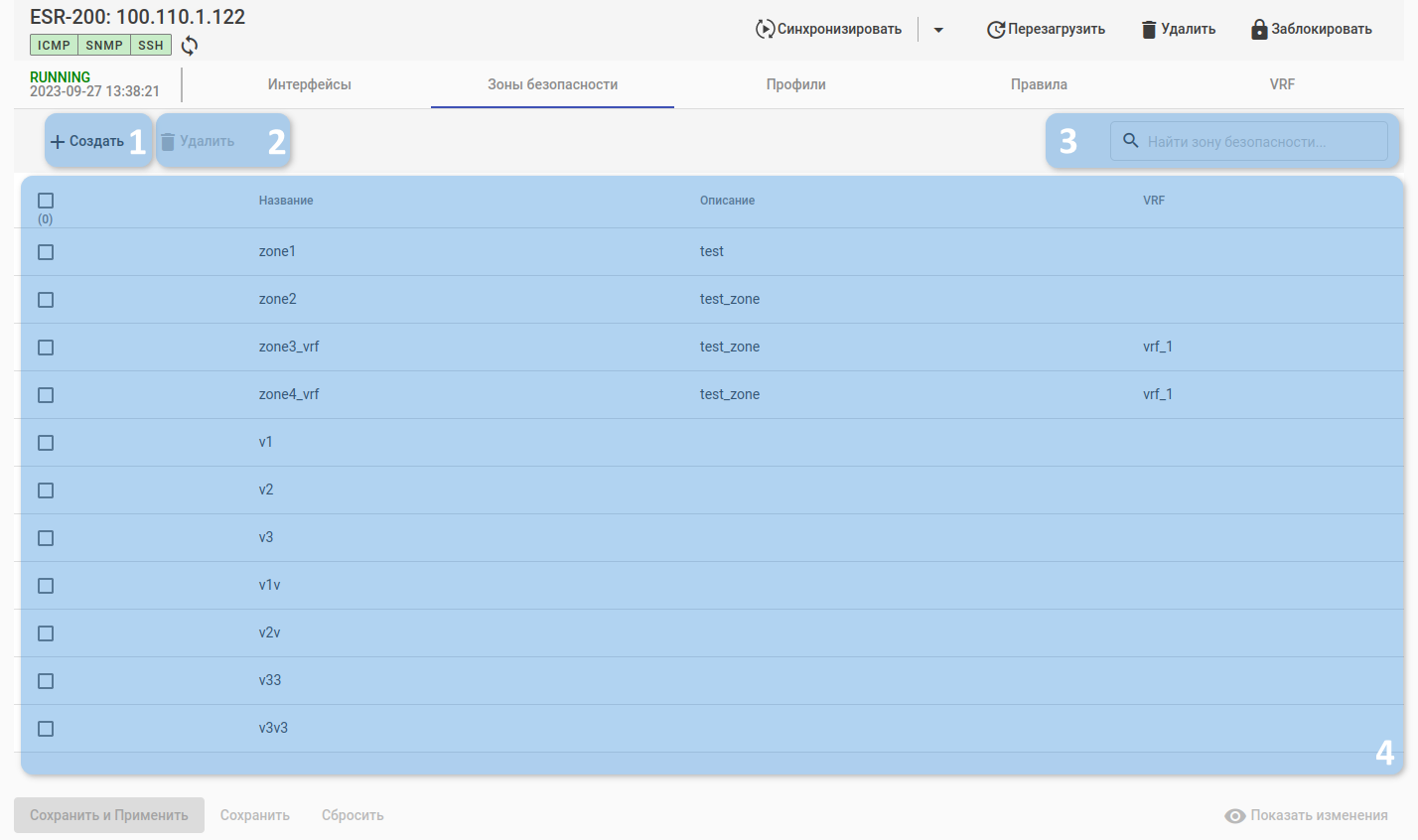This screenshot has height=840, width=1418.
Task: Click the plus icon of Создать
Action: [58, 142]
